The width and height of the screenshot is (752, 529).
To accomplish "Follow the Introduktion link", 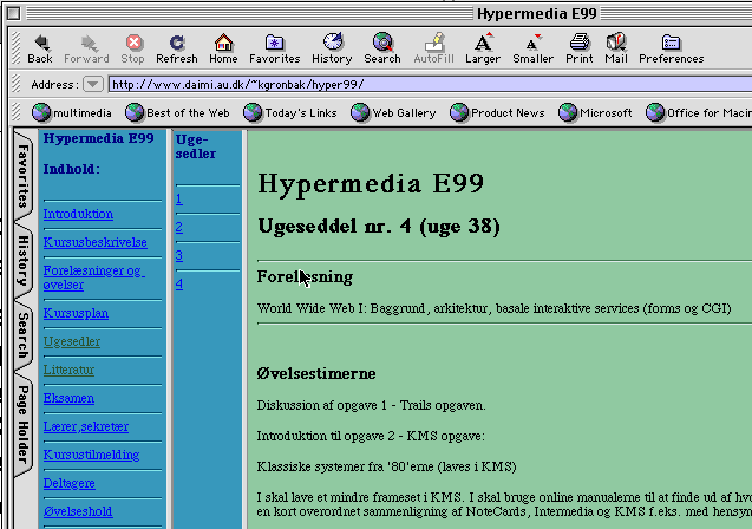I will click(x=78, y=214).
